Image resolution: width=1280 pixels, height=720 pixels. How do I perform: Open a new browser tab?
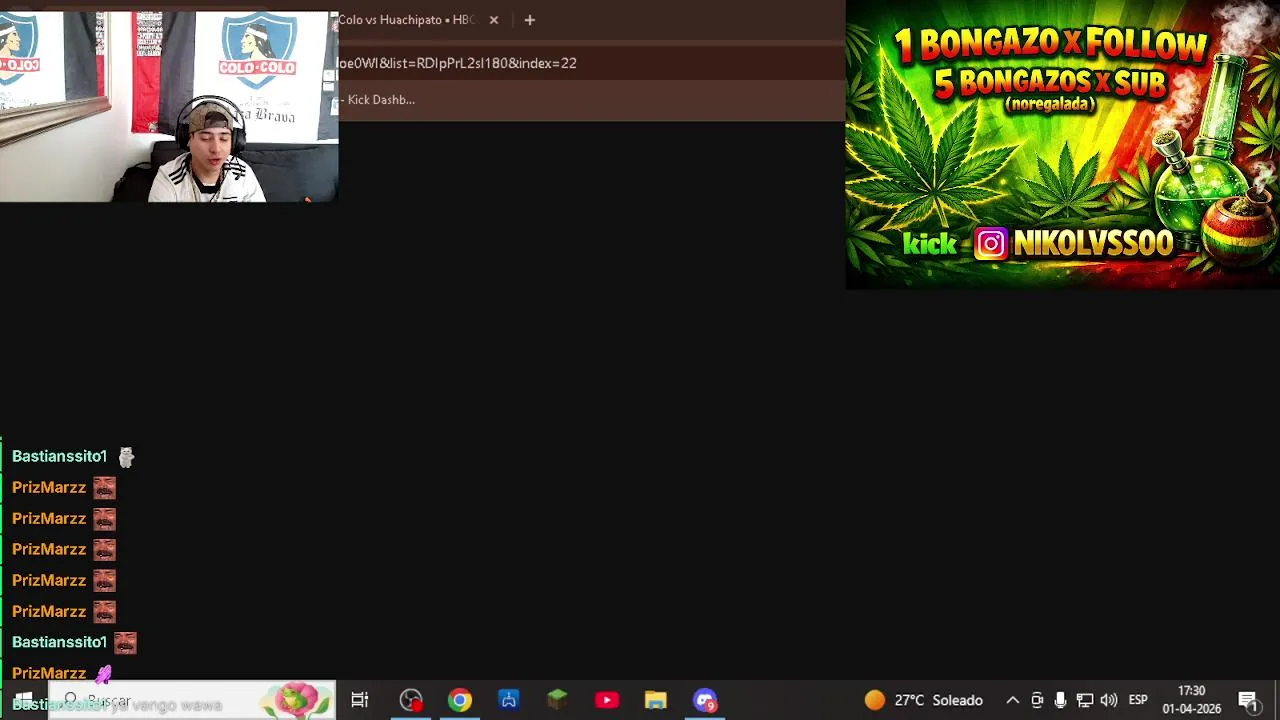click(x=530, y=20)
